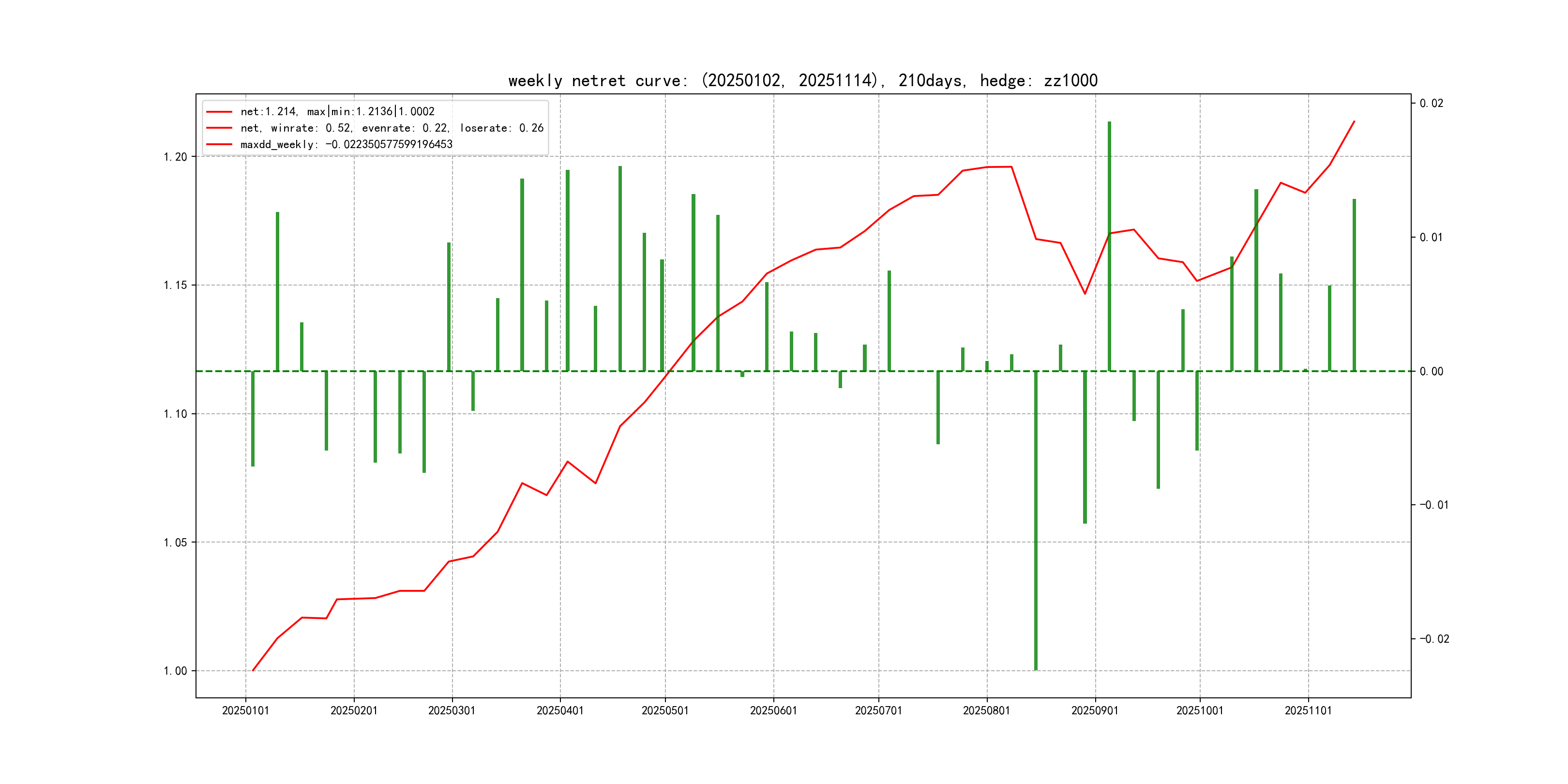
Task: Click the chart title text
Action: pos(802,80)
